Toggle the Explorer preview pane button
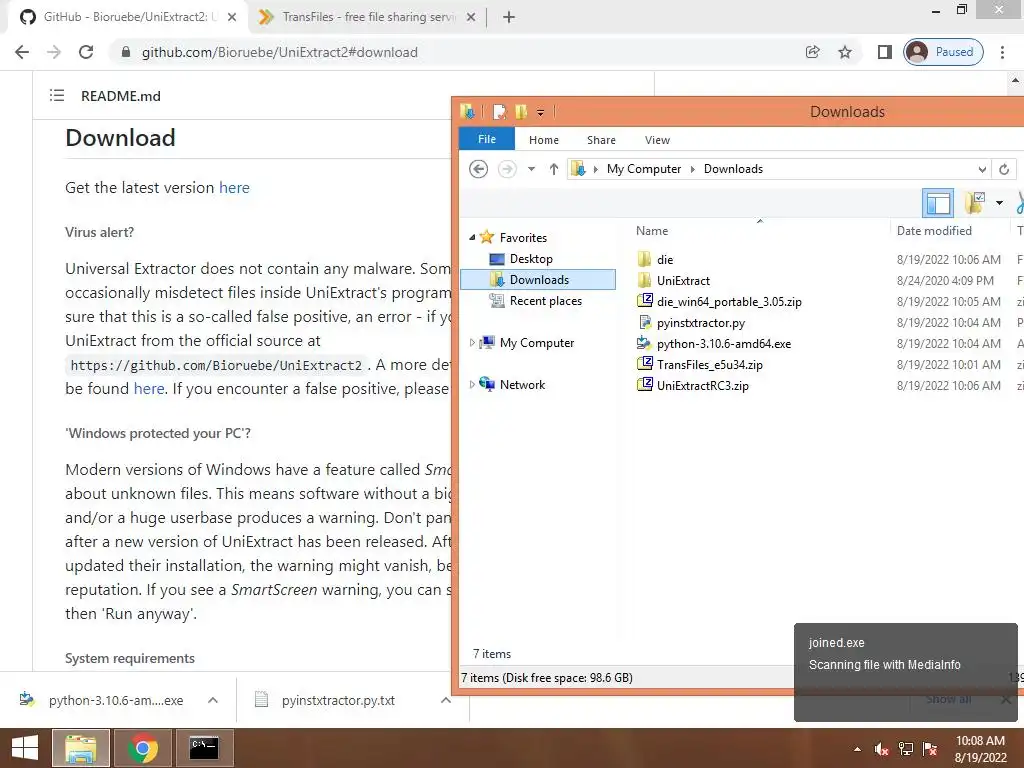Image resolution: width=1024 pixels, height=768 pixels. 938,203
